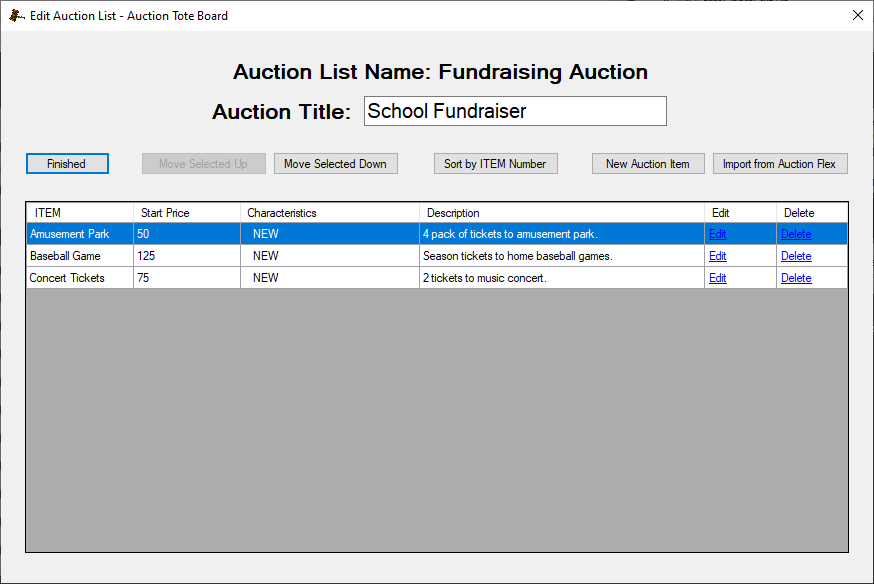Select the Baseball Game start price cell
The image size is (874, 584).
click(186, 256)
